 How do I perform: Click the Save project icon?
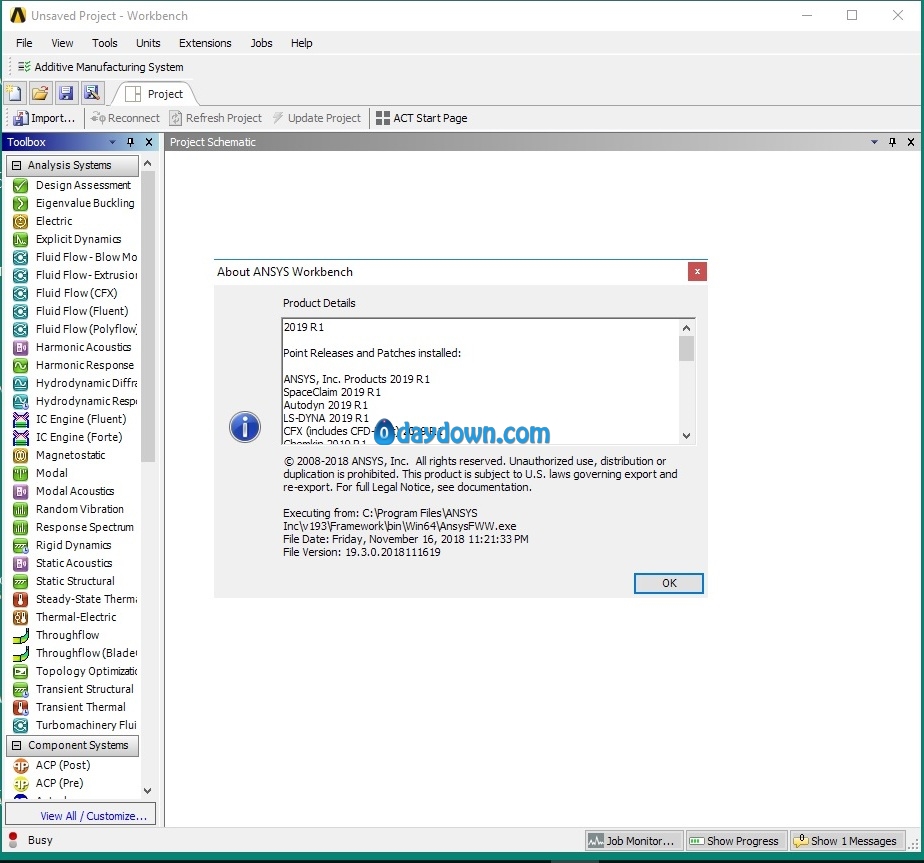[x=66, y=93]
